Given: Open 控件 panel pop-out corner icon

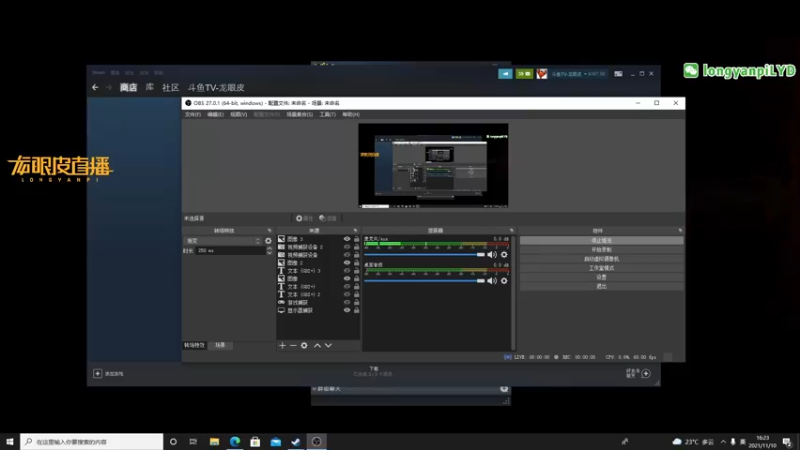Looking at the screenshot, I should pos(680,231).
